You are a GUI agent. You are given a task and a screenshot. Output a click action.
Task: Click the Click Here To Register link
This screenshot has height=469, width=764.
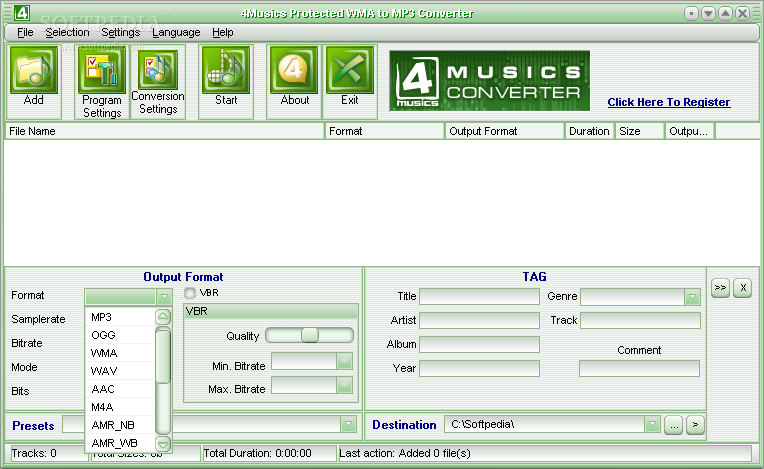668,102
